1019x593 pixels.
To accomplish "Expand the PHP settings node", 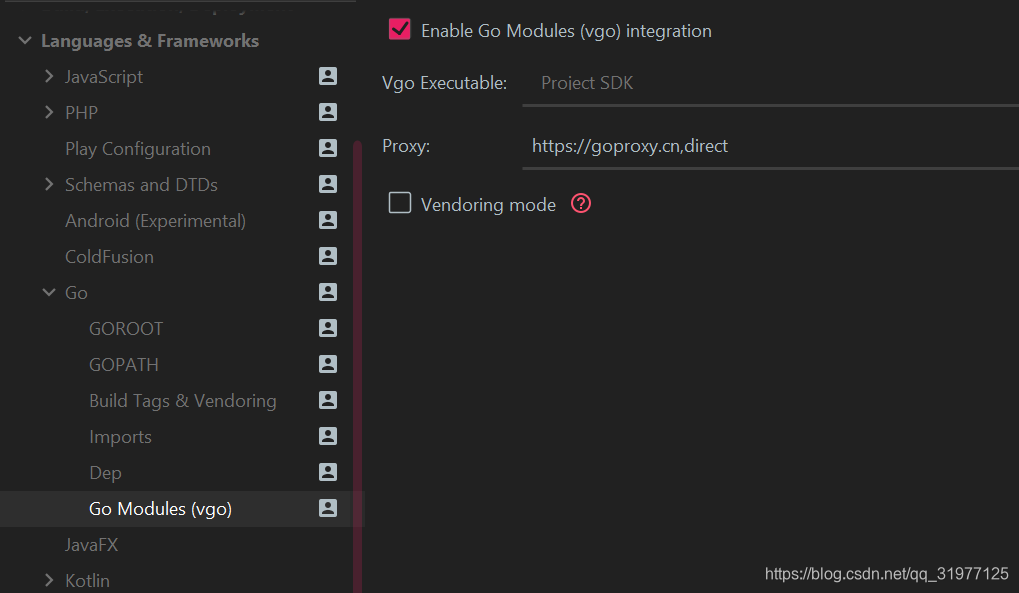I will [x=49, y=112].
